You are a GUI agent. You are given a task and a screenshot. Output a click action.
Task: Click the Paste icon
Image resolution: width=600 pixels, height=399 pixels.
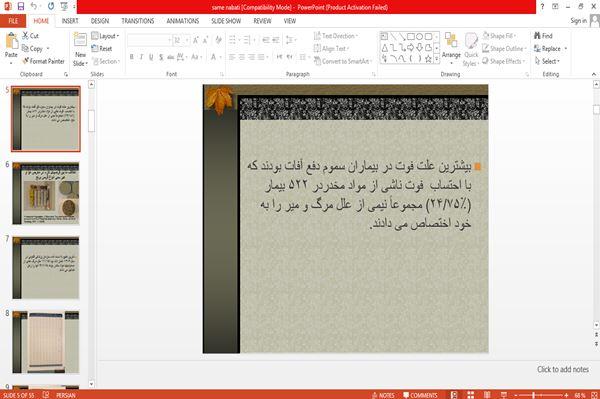pos(11,42)
